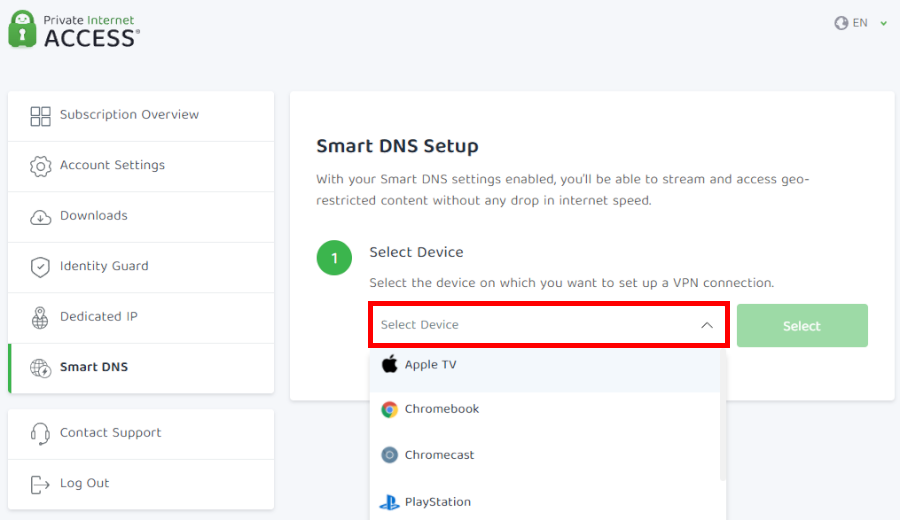The image size is (900, 520).
Task: Click the Subscription Overview grid icon
Action: [40, 116]
